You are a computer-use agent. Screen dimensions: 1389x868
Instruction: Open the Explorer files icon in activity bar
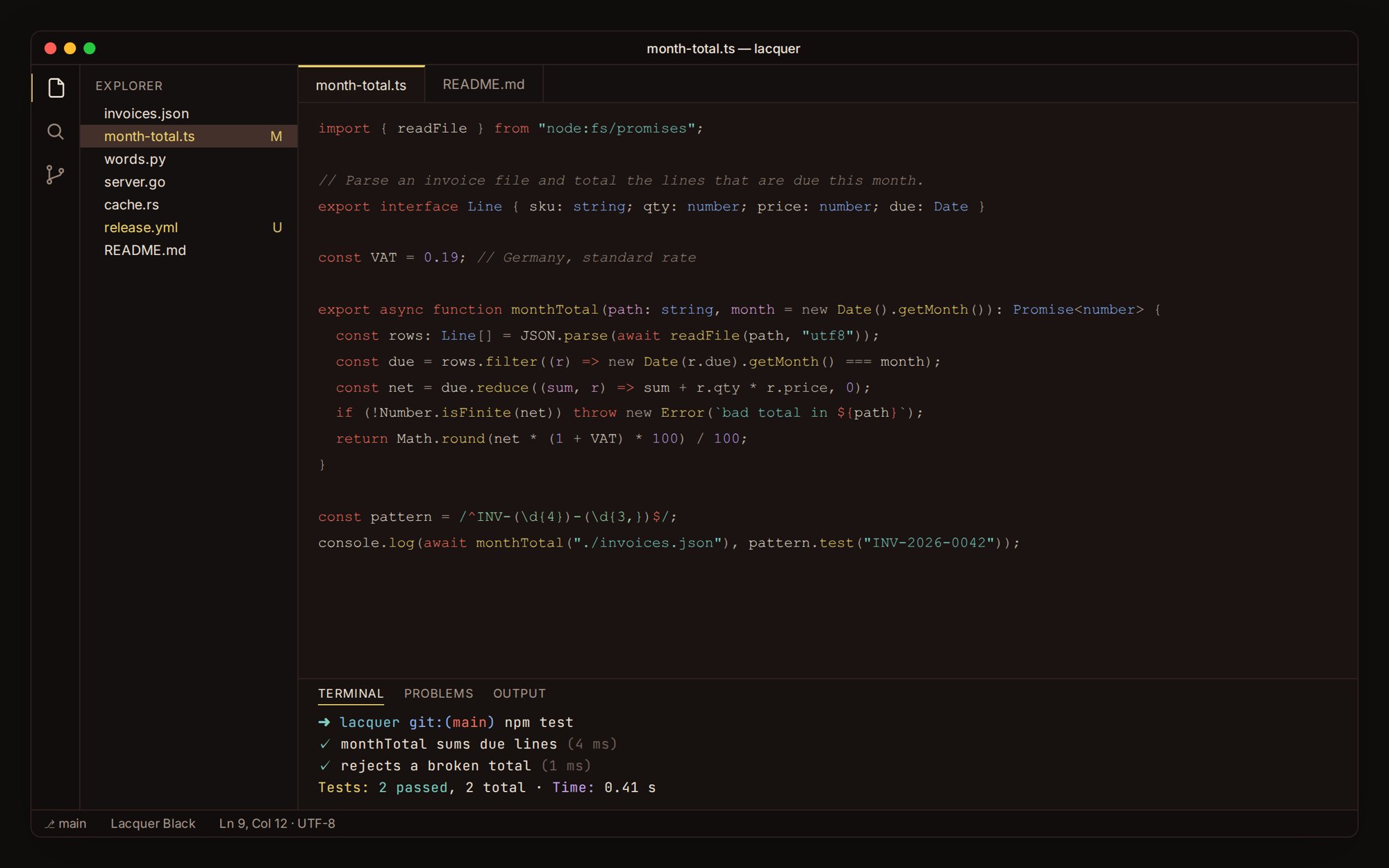(x=56, y=87)
